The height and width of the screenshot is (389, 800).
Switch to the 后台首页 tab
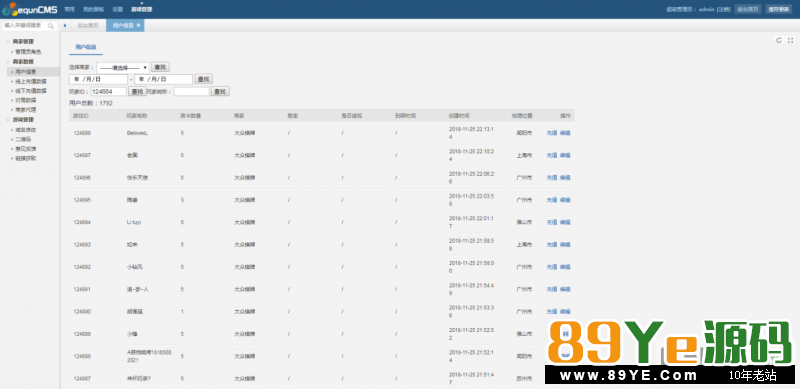pyautogui.click(x=88, y=25)
